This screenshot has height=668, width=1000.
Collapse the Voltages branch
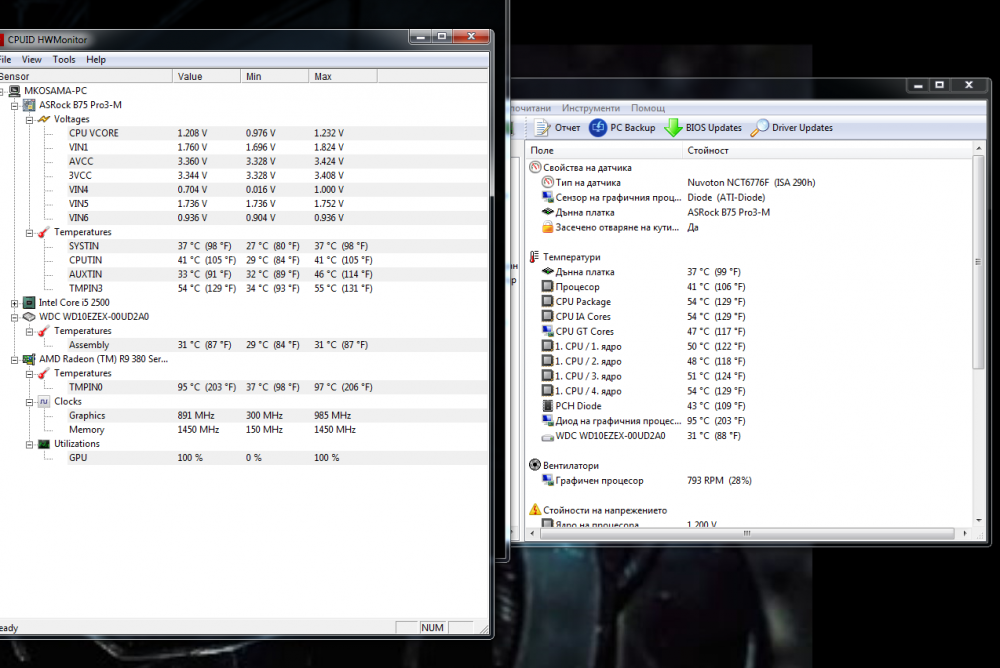29,119
